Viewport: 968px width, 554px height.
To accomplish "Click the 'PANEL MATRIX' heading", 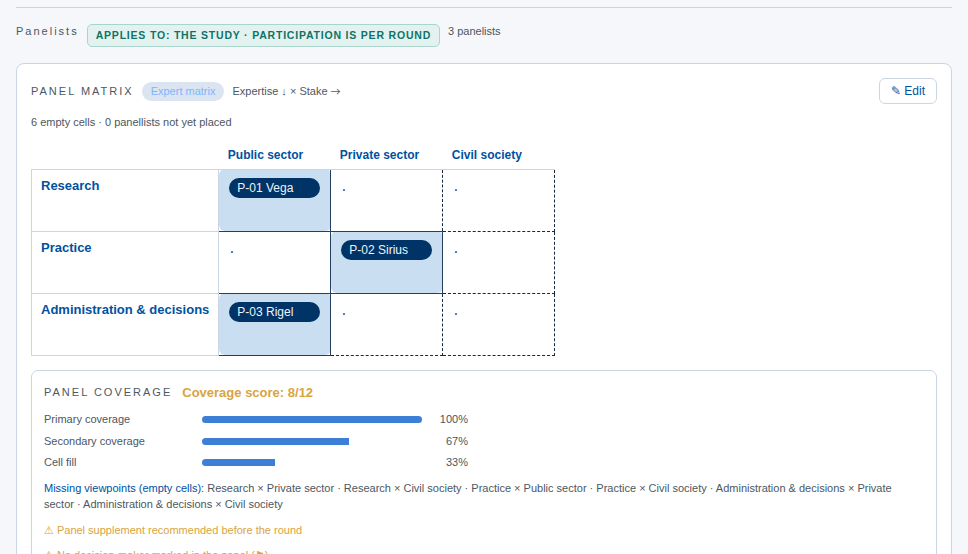I will click(x=82, y=91).
